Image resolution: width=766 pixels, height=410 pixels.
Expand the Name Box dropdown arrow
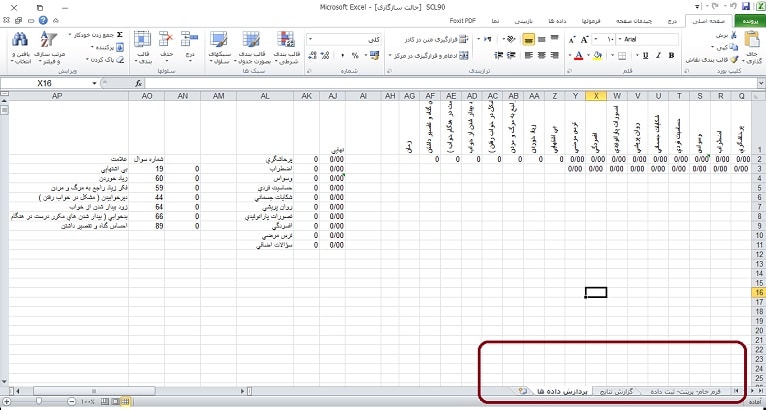92,83
